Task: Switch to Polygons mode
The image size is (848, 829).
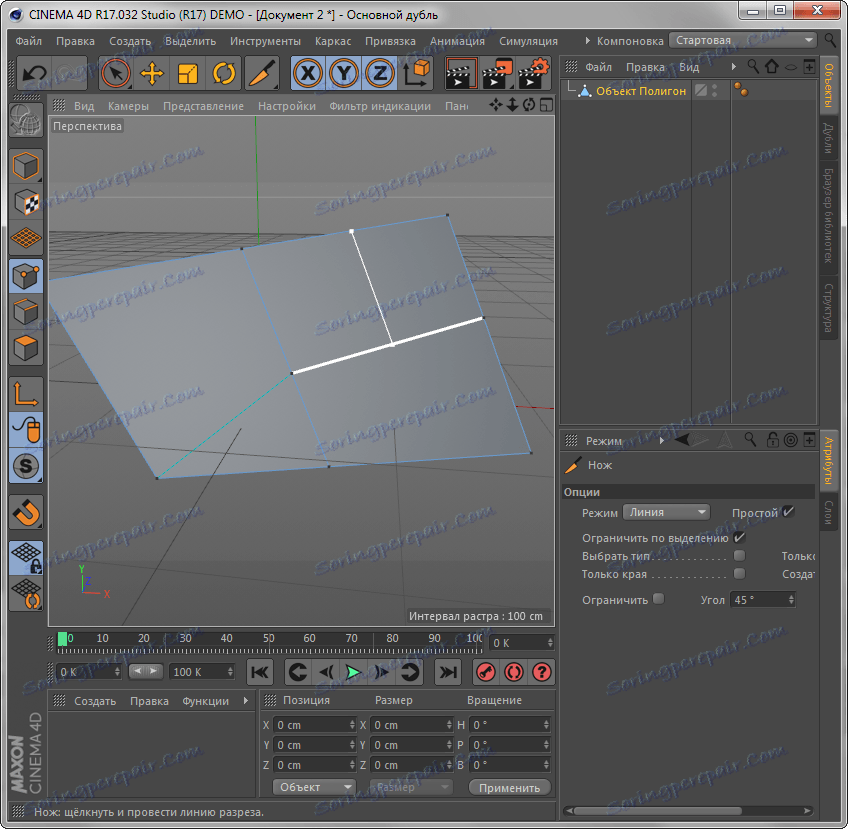Action: pyautogui.click(x=25, y=348)
